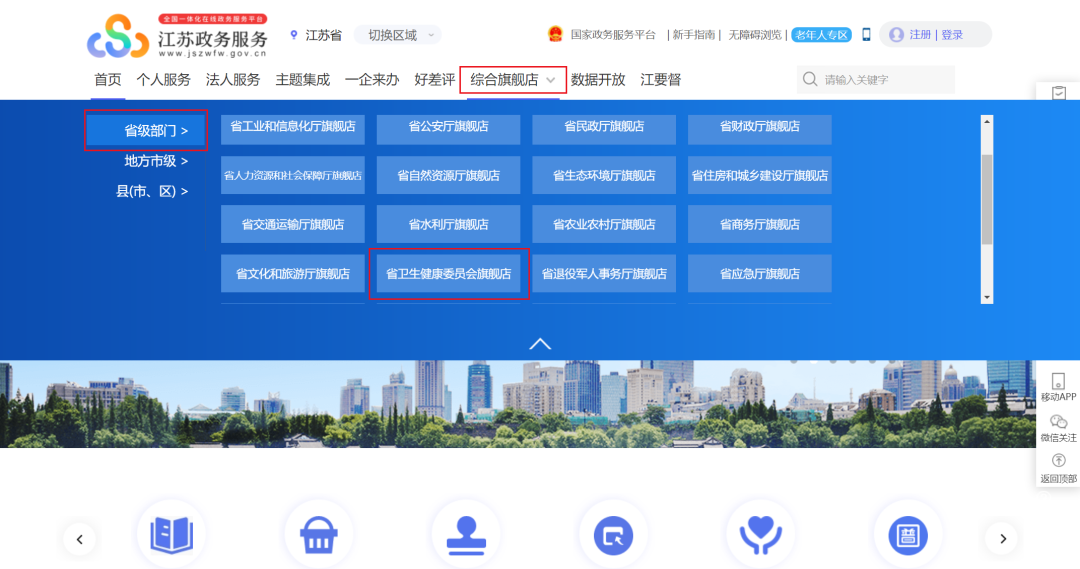
Task: Click the 国家政务服务平台 link
Action: coord(613,34)
